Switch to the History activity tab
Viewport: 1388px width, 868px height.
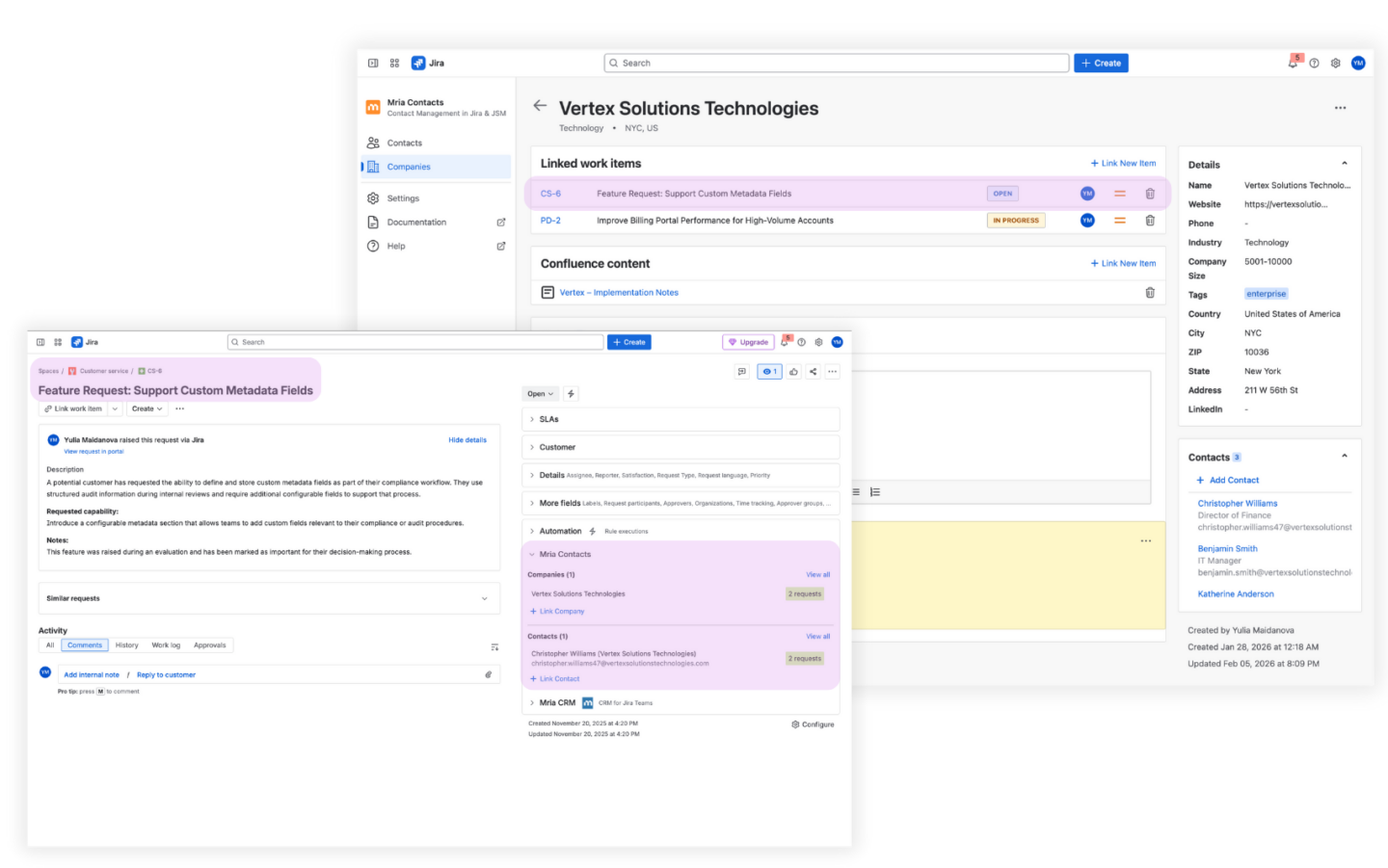[x=126, y=644]
